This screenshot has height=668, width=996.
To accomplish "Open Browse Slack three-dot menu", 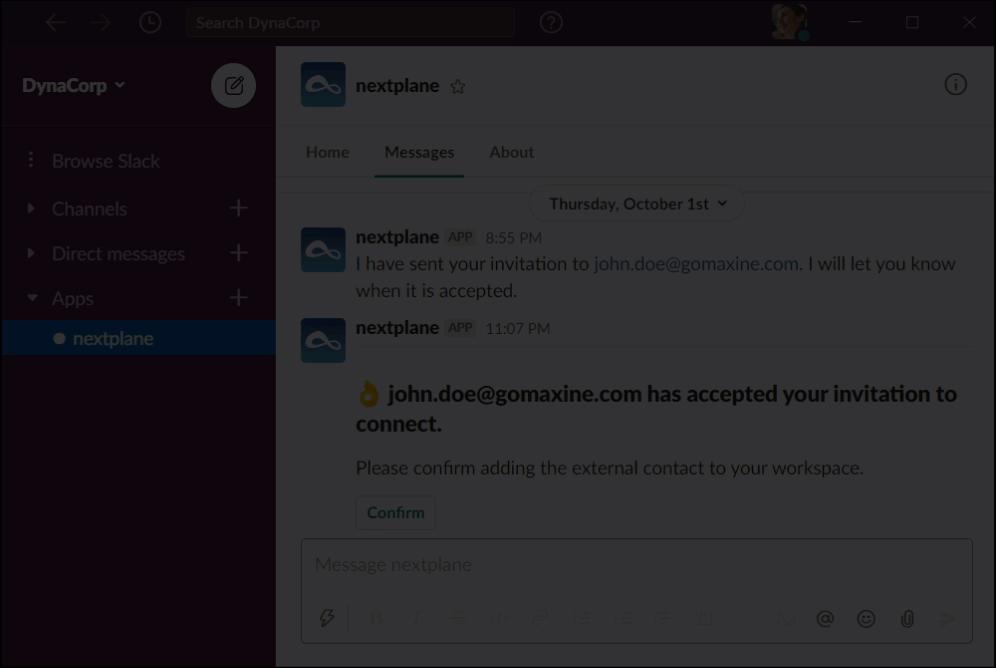I will click(x=30, y=159).
